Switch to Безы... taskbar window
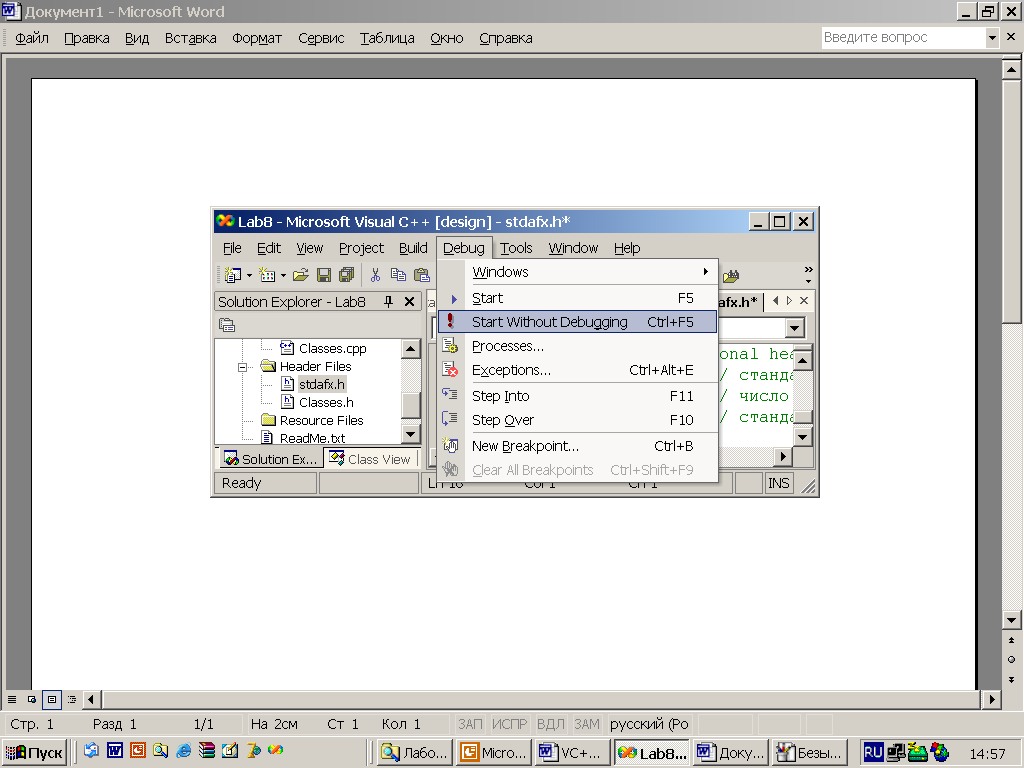1024x768 pixels. pos(810,753)
